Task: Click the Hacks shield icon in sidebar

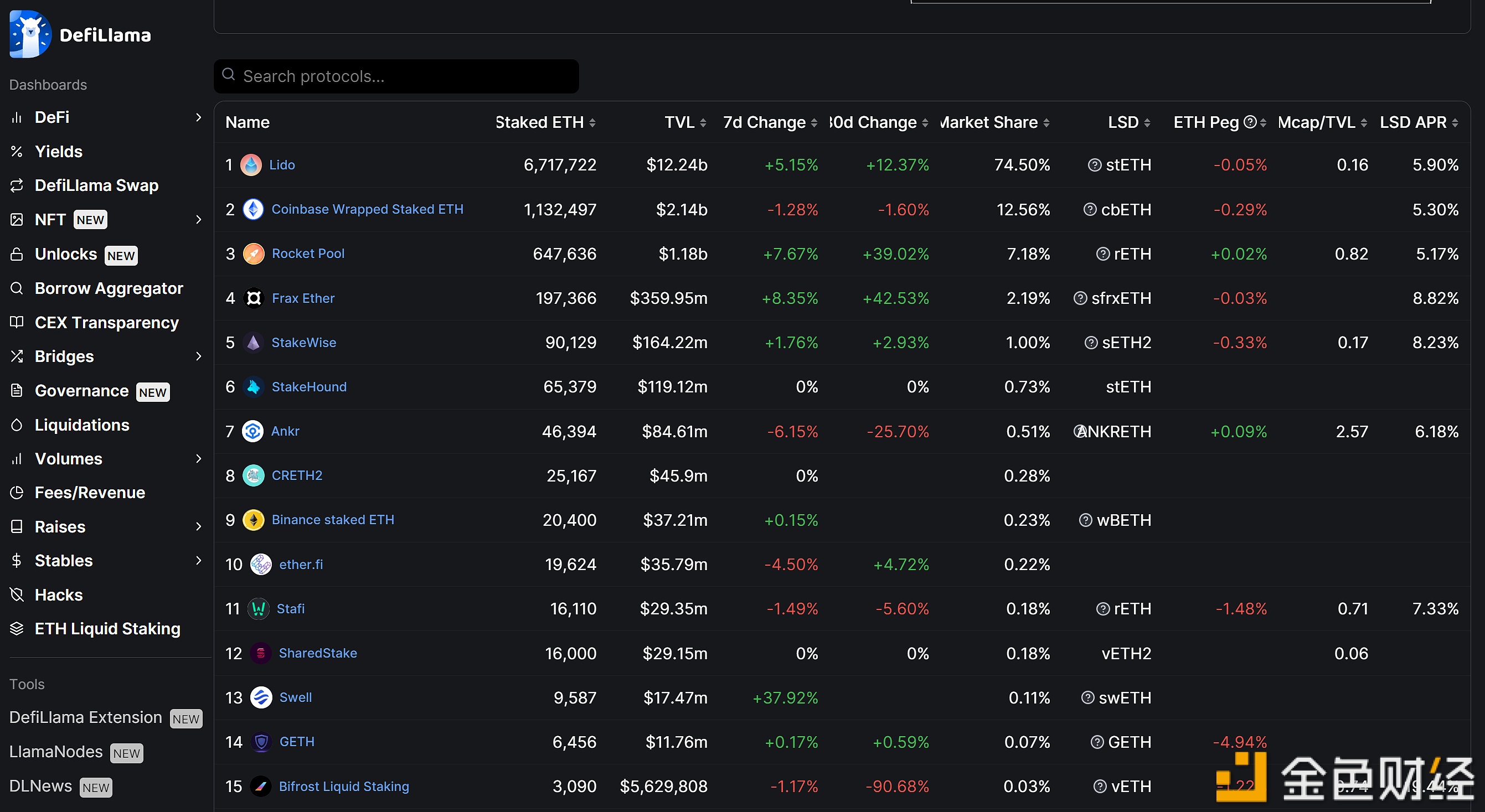Action: click(x=17, y=594)
